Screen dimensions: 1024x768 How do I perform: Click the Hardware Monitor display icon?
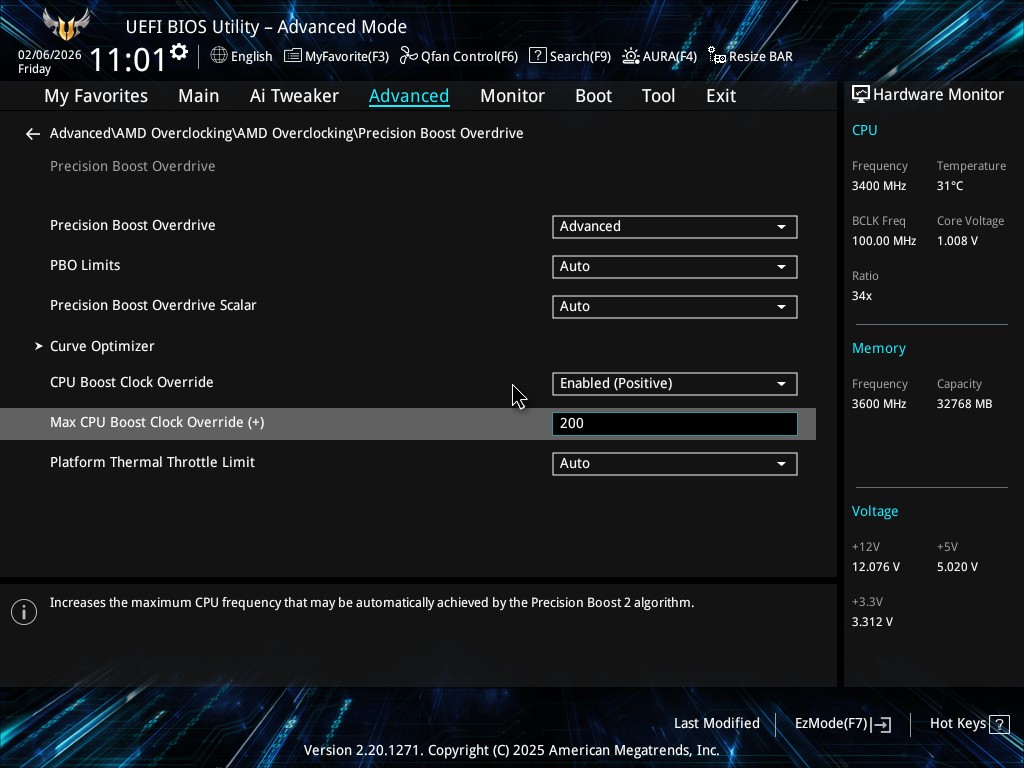pyautogui.click(x=861, y=95)
